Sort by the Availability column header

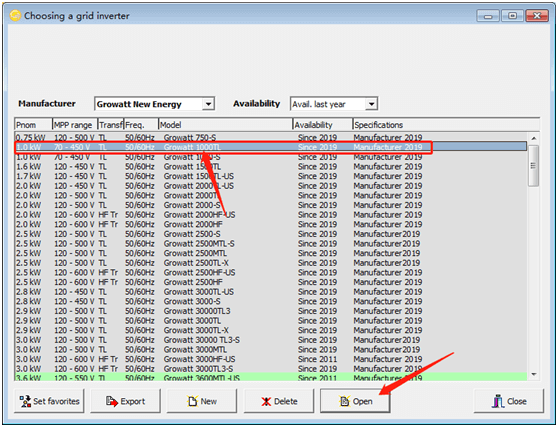(323, 125)
